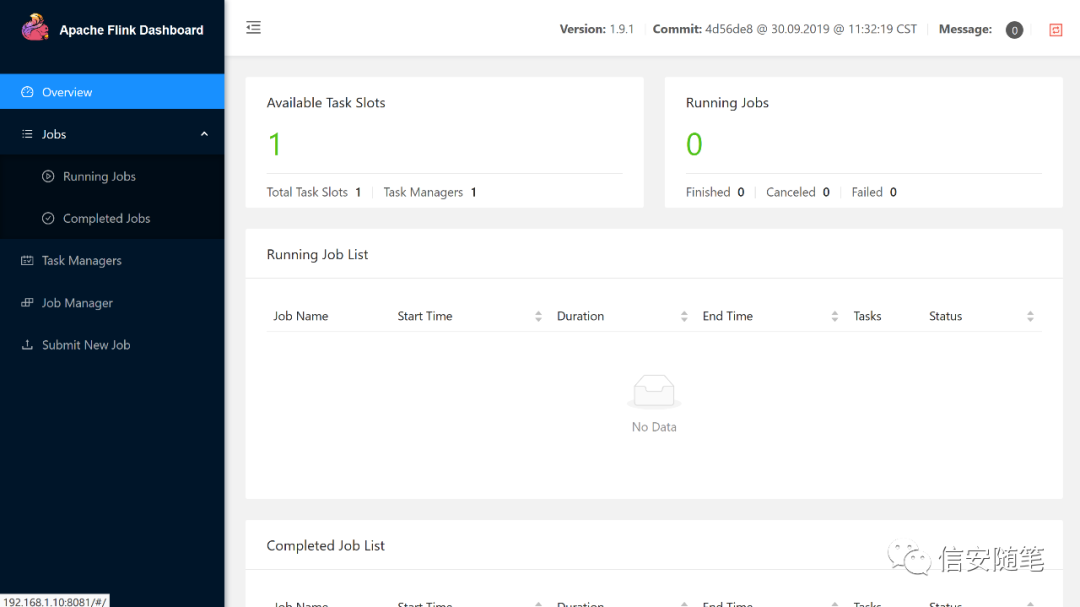Click the Submit New Job upload icon

tap(27, 344)
